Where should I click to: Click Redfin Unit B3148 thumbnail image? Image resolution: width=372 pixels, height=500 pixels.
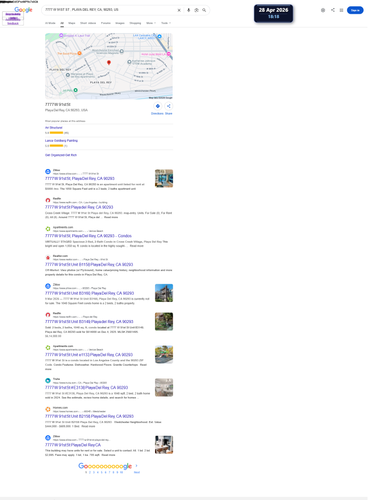pyautogui.click(x=164, y=321)
